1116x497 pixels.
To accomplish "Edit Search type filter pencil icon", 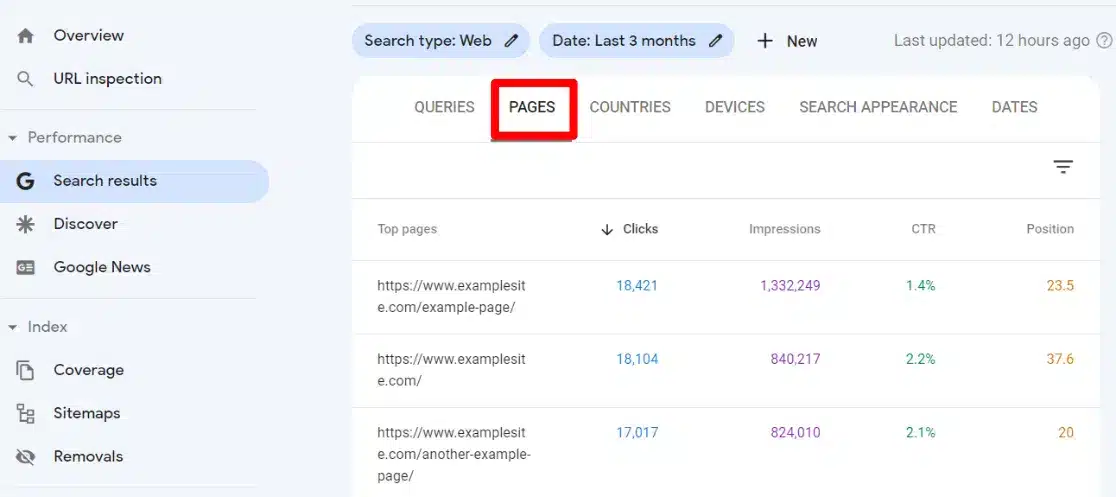I will [511, 41].
